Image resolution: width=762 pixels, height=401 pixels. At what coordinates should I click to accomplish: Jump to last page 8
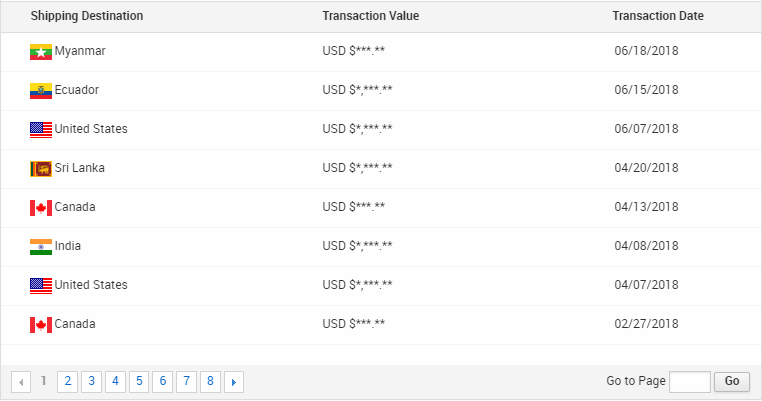(210, 381)
